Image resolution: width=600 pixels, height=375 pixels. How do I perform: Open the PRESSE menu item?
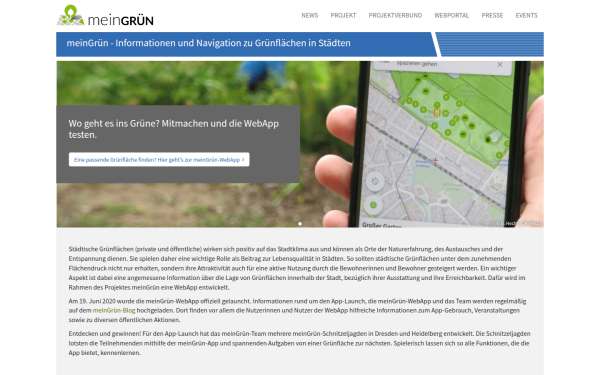click(x=492, y=15)
